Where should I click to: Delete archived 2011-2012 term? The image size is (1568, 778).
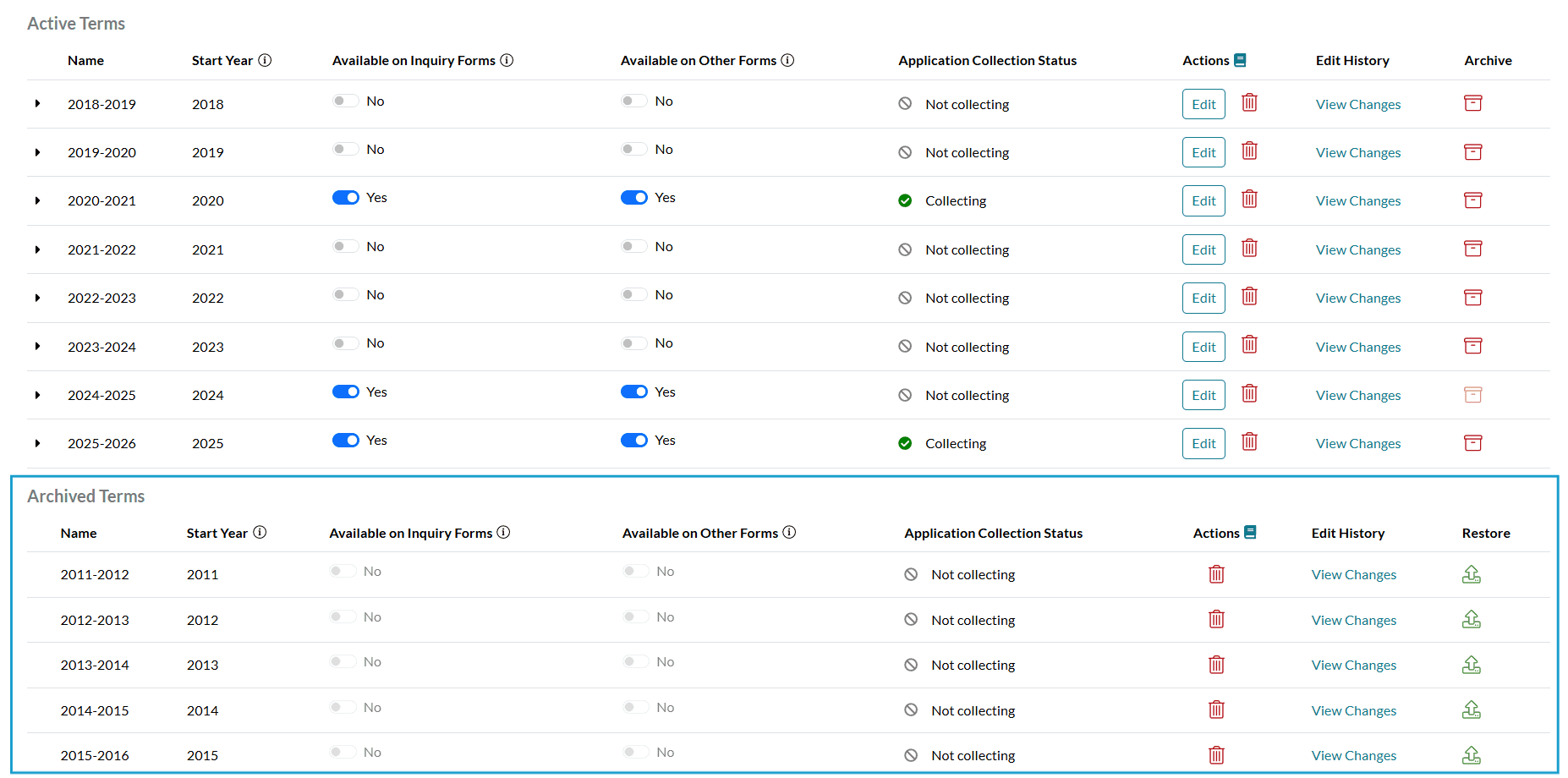(x=1216, y=574)
